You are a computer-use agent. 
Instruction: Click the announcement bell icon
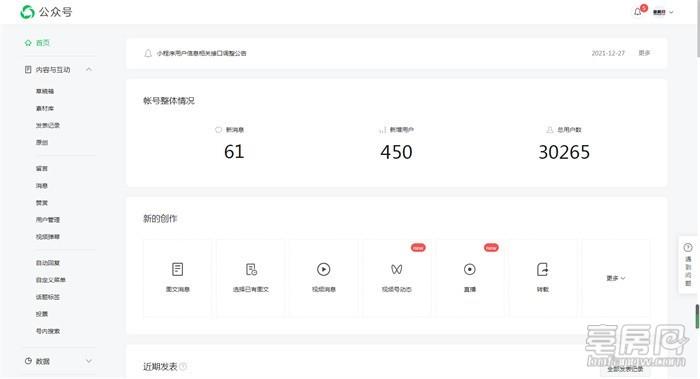[x=148, y=53]
